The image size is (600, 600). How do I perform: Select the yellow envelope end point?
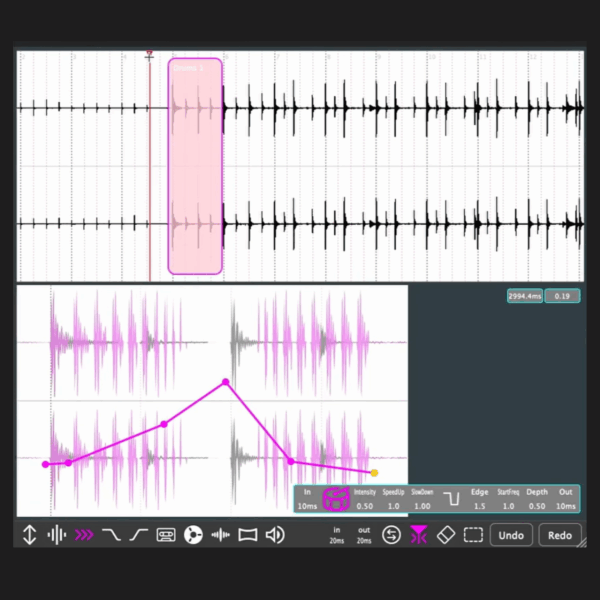[374, 473]
